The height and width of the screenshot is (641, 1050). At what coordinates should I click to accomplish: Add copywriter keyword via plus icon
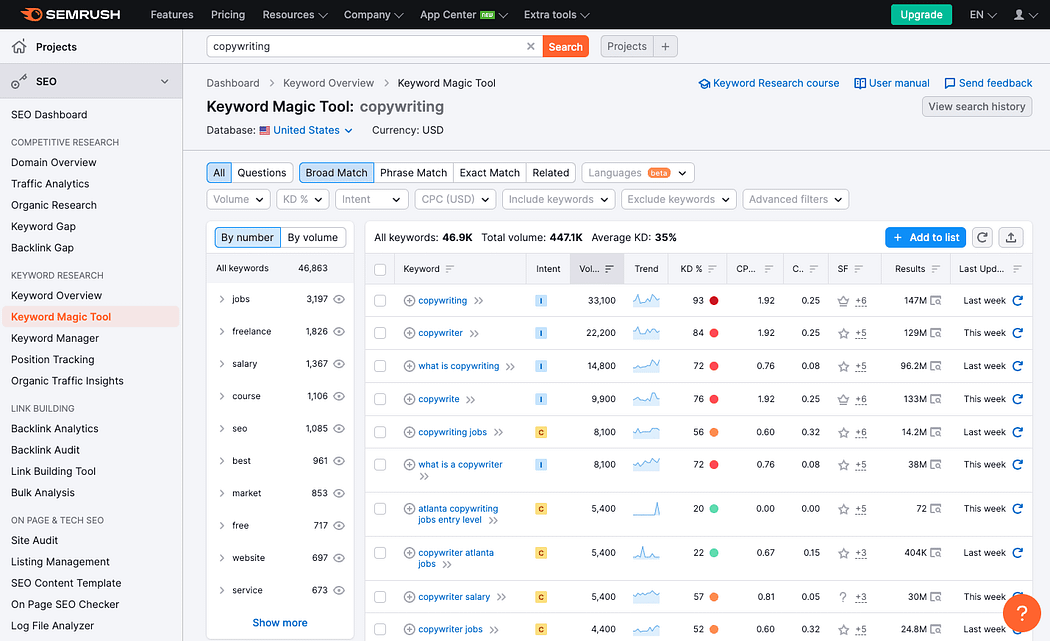pyautogui.click(x=409, y=333)
